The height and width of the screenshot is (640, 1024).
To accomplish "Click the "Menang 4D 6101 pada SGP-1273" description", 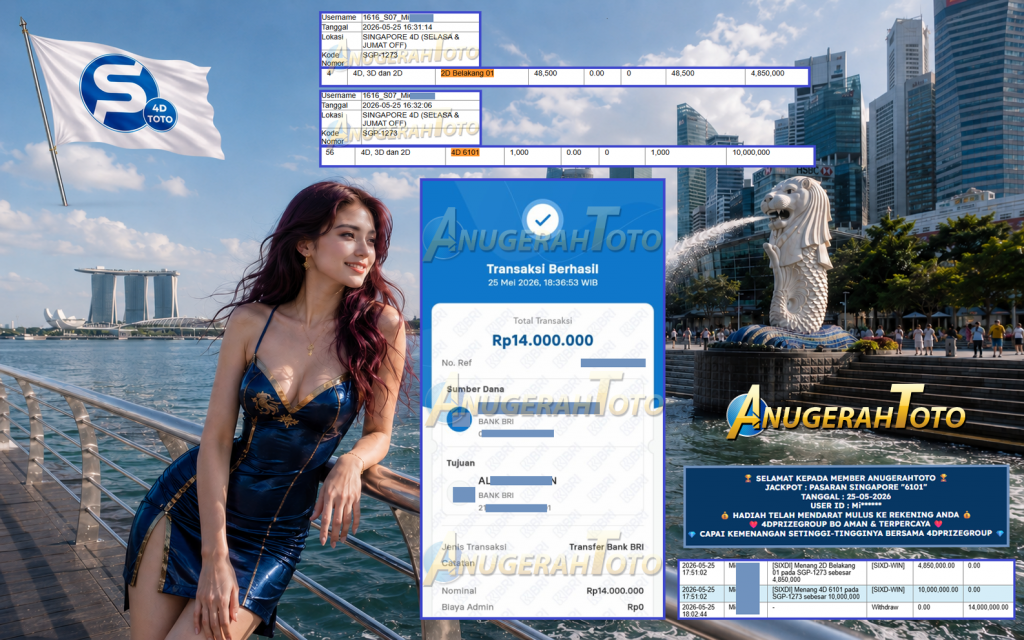I will point(816,593).
